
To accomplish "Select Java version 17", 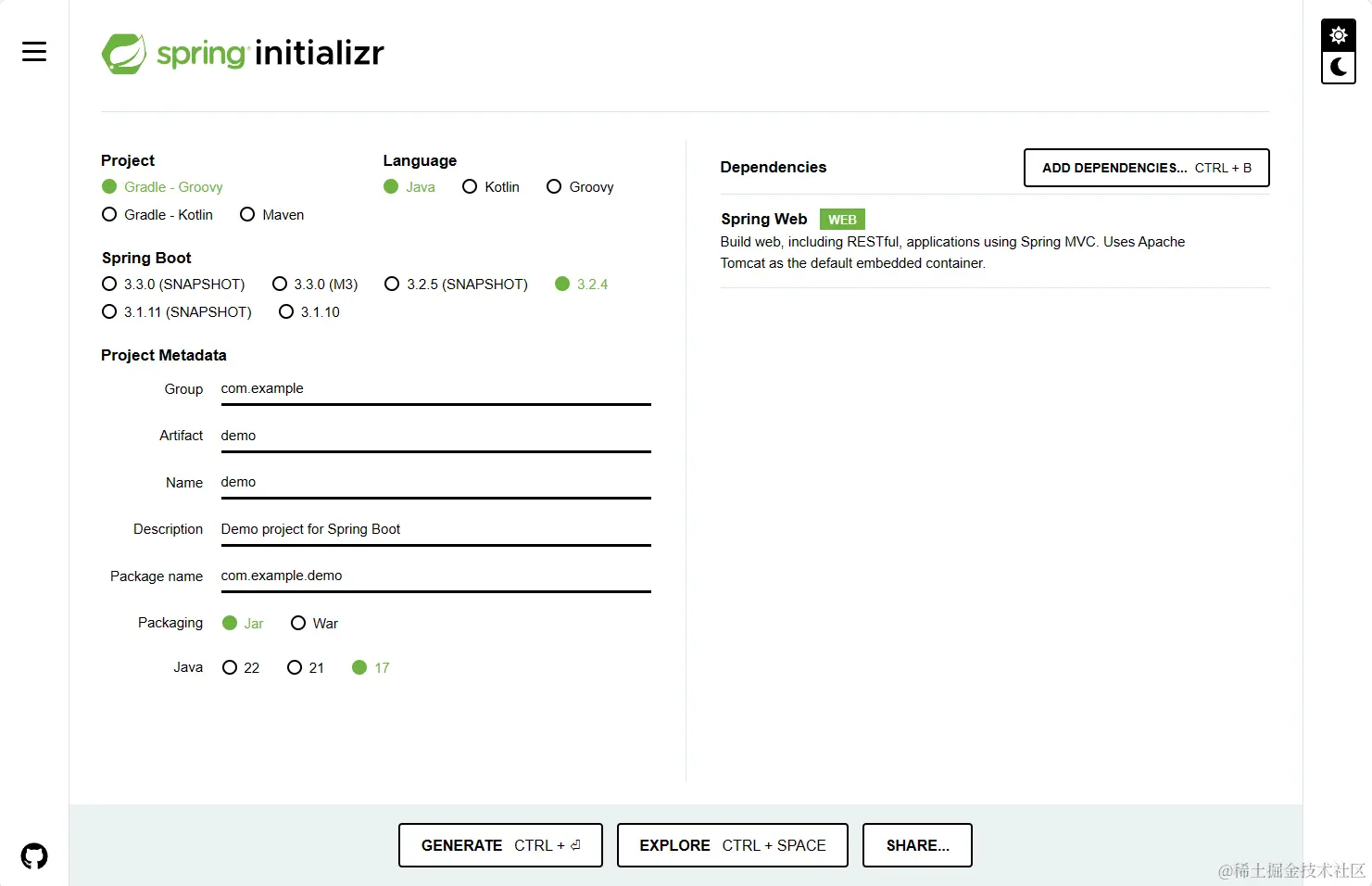I will click(x=371, y=668).
